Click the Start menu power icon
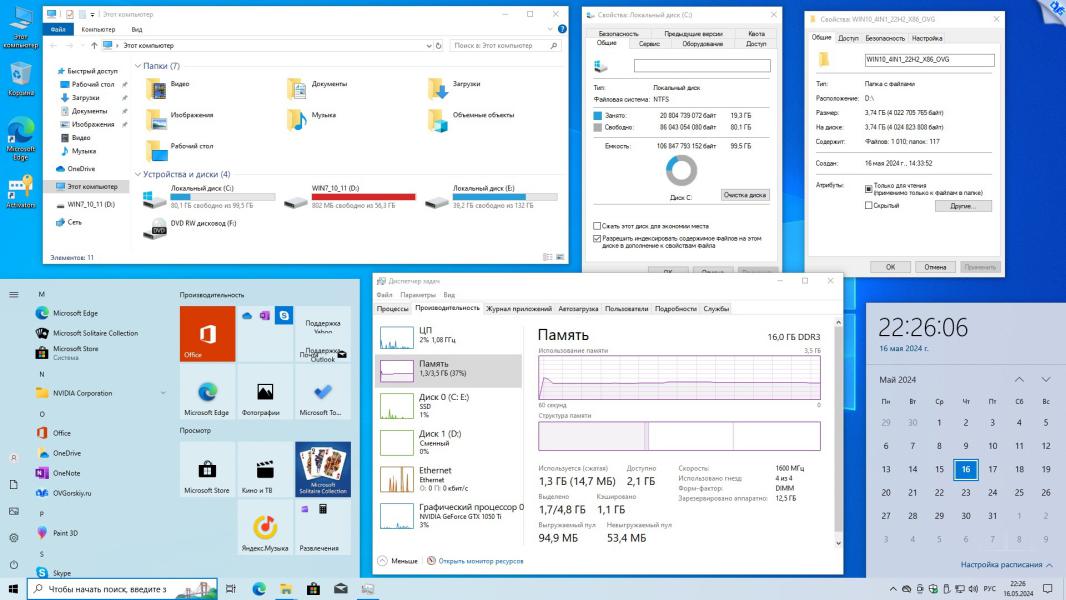1066x600 pixels. pyautogui.click(x=14, y=565)
